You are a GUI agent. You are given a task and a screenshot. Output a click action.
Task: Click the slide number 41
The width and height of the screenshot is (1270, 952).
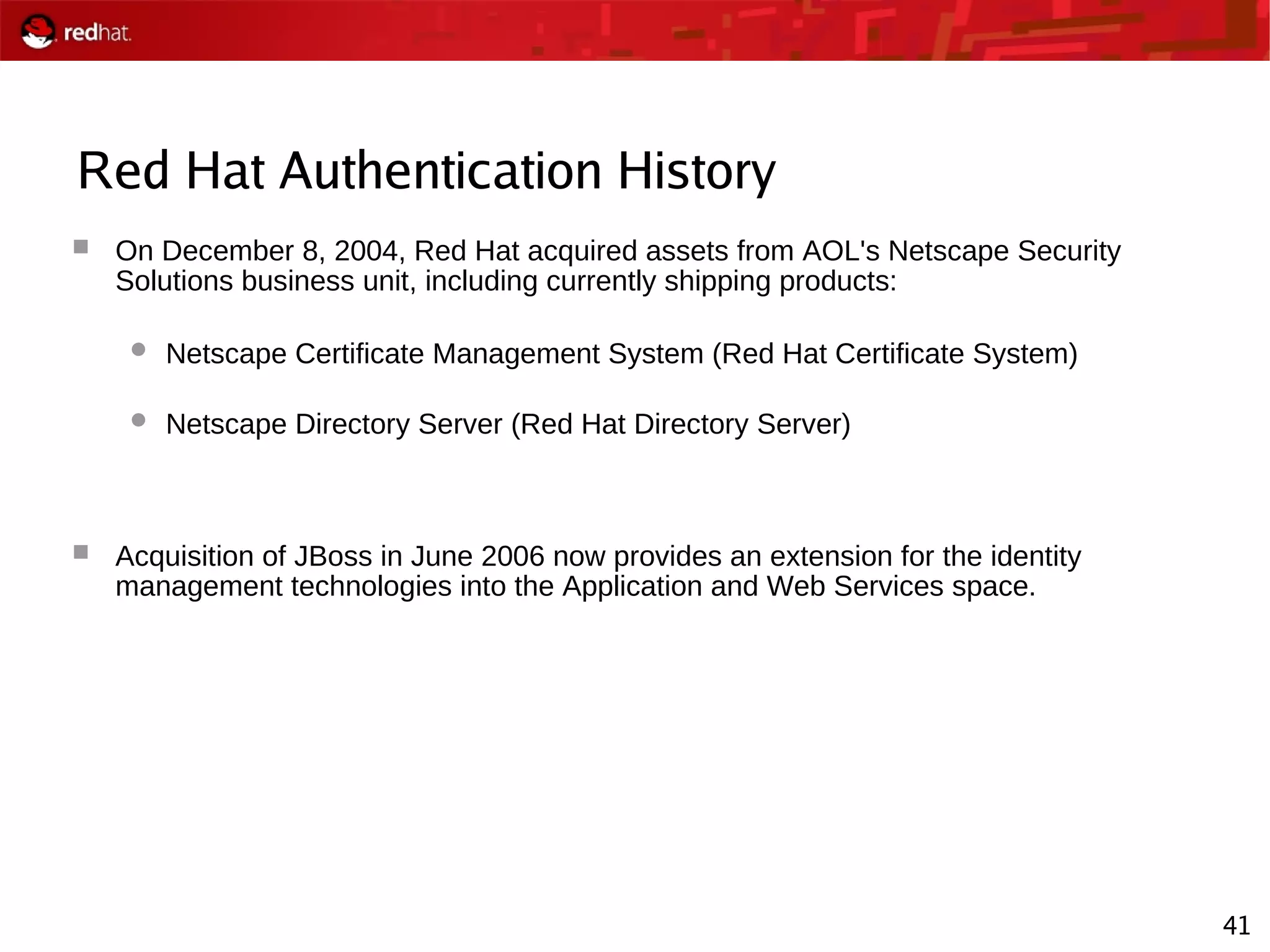(1237, 925)
